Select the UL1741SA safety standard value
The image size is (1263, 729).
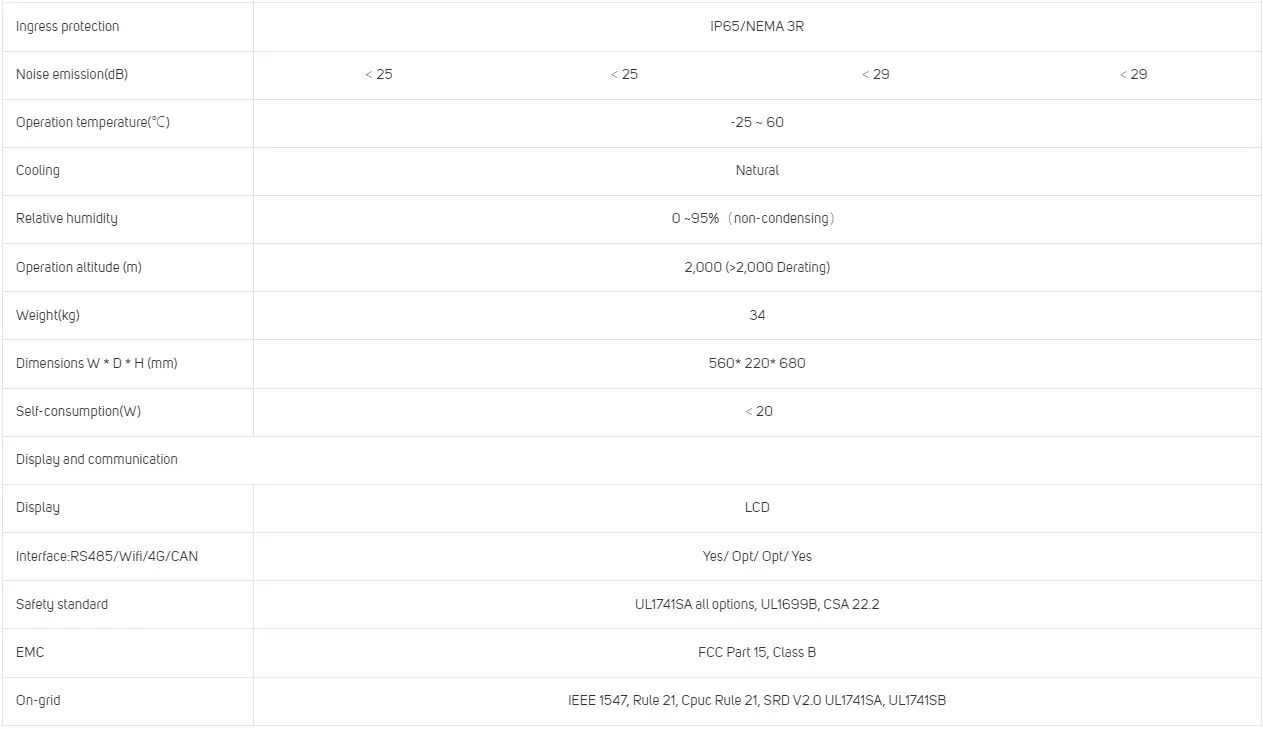pyautogui.click(x=749, y=605)
